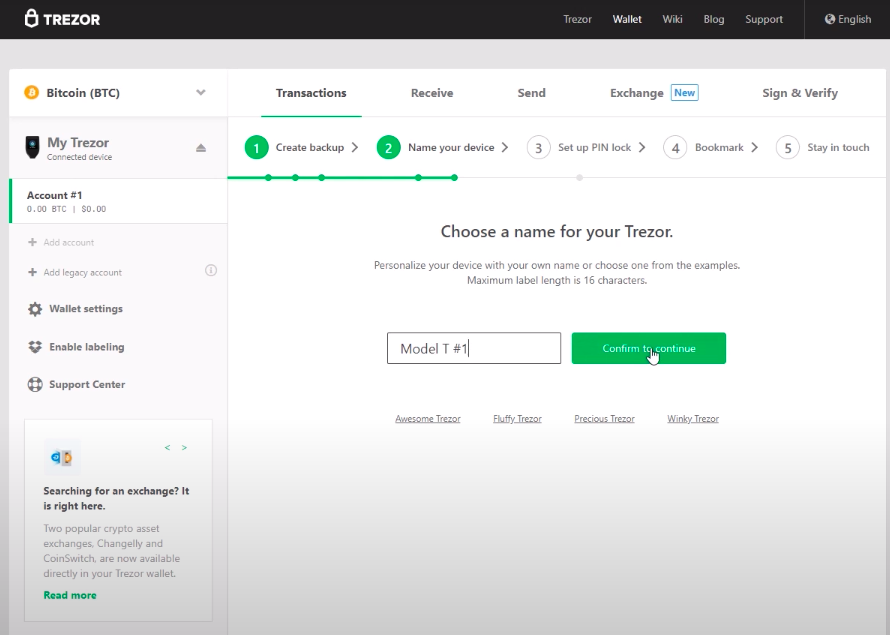Click the grey upcoming progress dot
The height and width of the screenshot is (635, 890).
(580, 178)
